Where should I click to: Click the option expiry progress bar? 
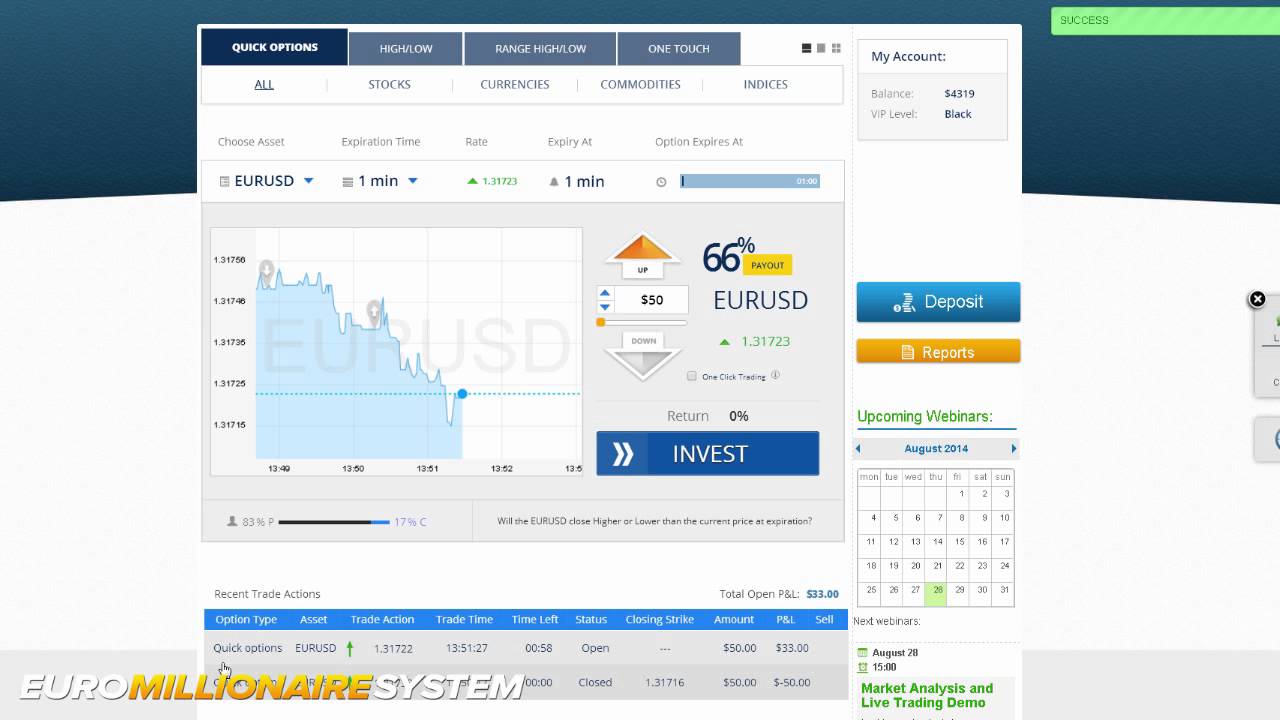pos(750,181)
